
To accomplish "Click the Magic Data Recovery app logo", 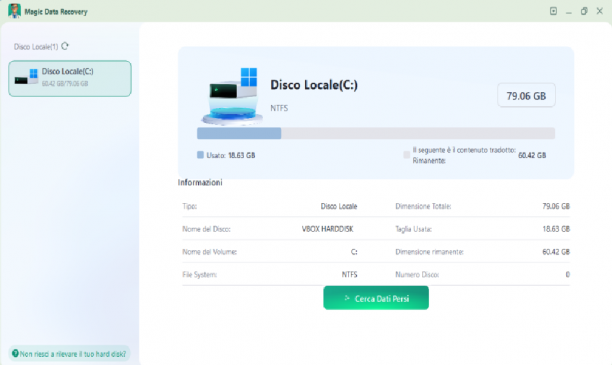I will (14, 11).
